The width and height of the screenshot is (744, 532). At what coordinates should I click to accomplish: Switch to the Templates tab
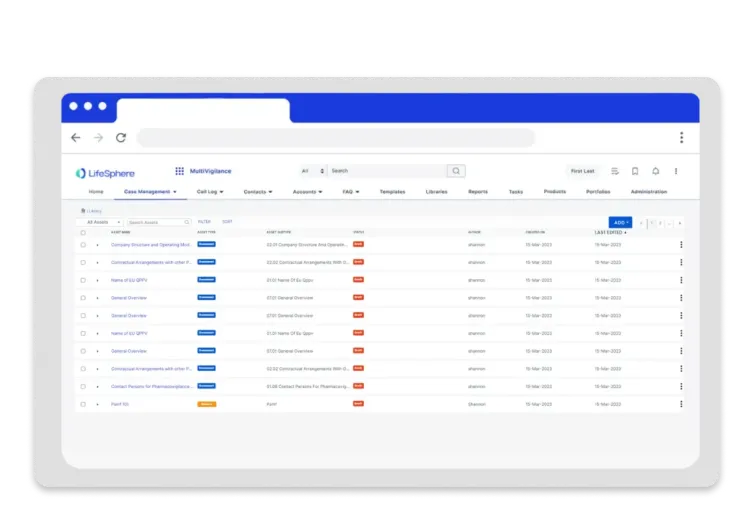pyautogui.click(x=392, y=192)
